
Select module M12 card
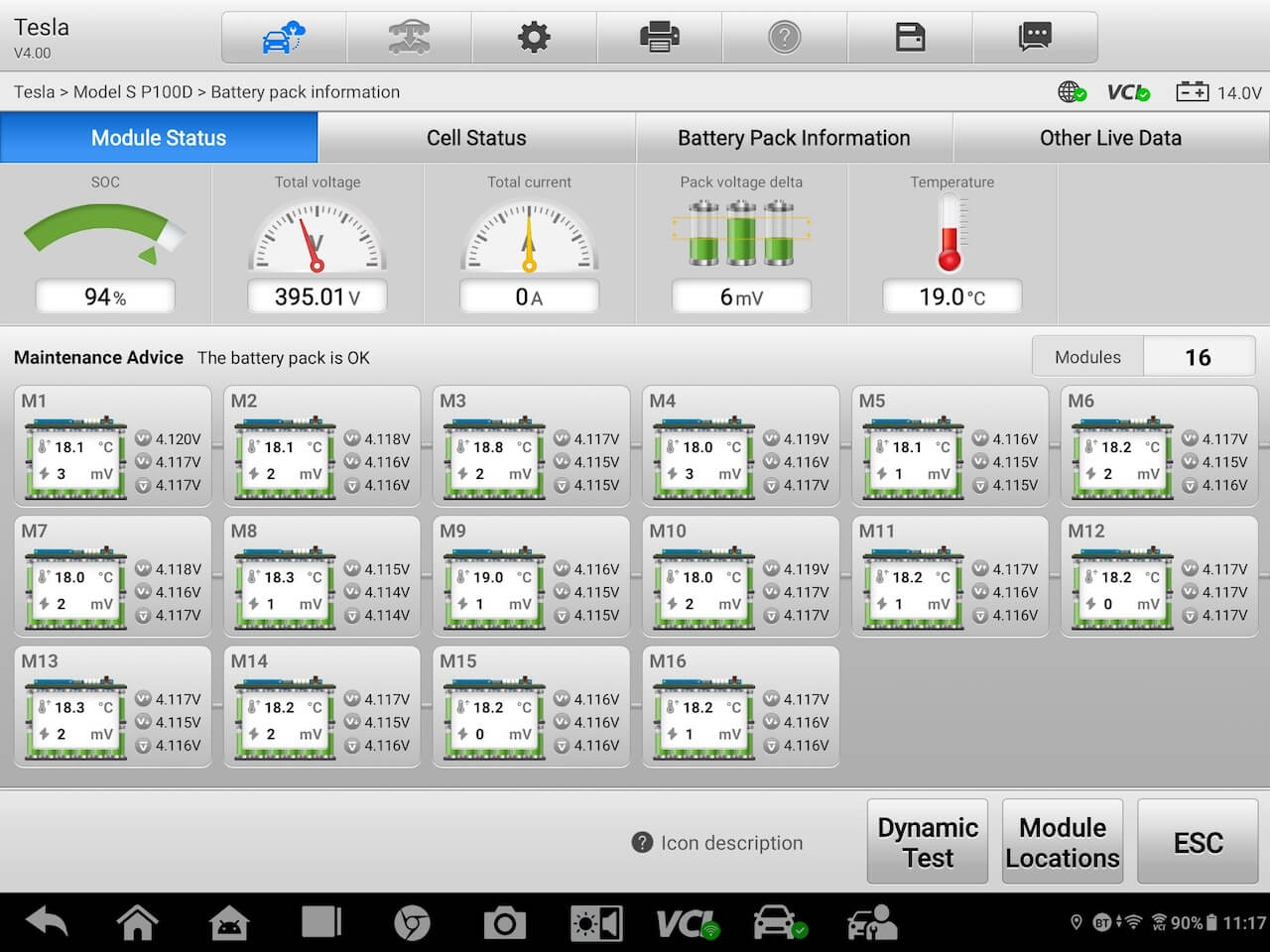(1159, 575)
